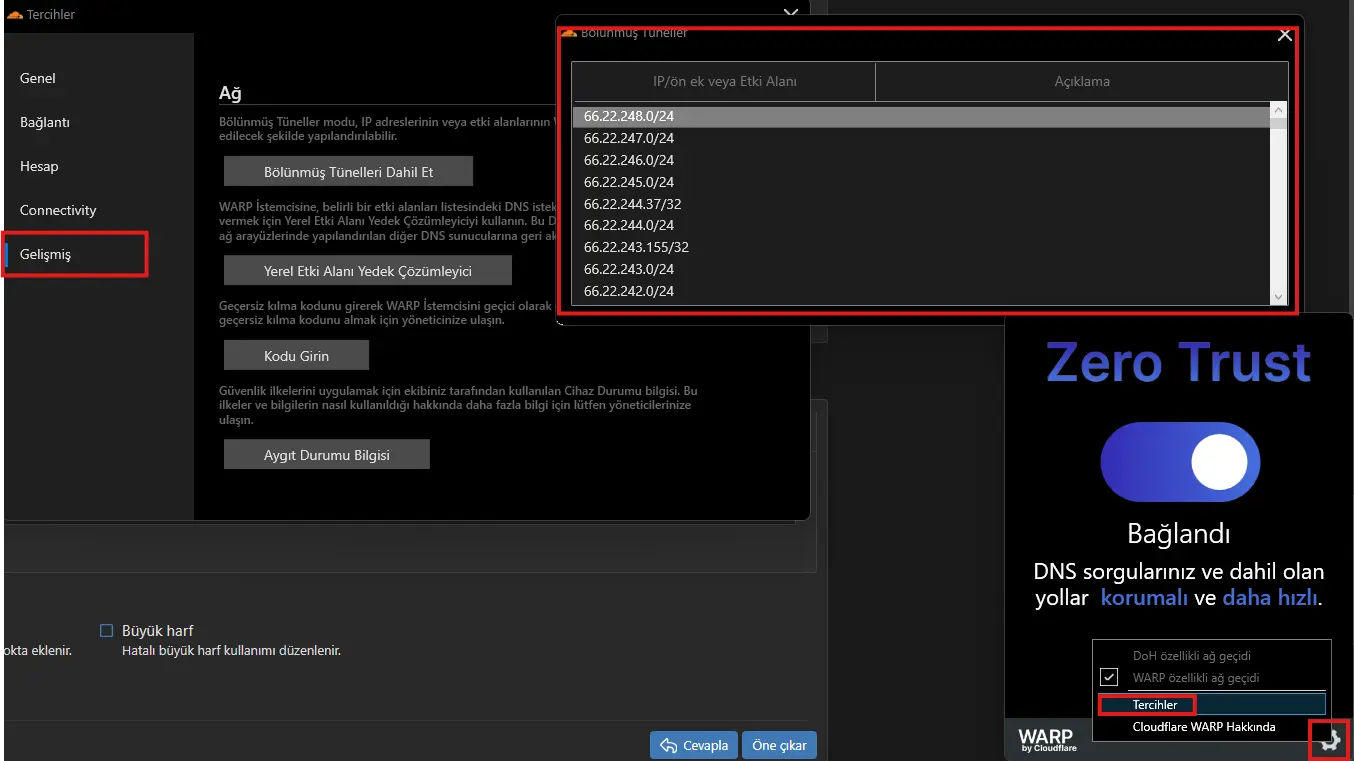Click Bölünmüş Tünelleri Dahil Et button
Image resolution: width=1354 pixels, height=761 pixels.
pos(348,171)
